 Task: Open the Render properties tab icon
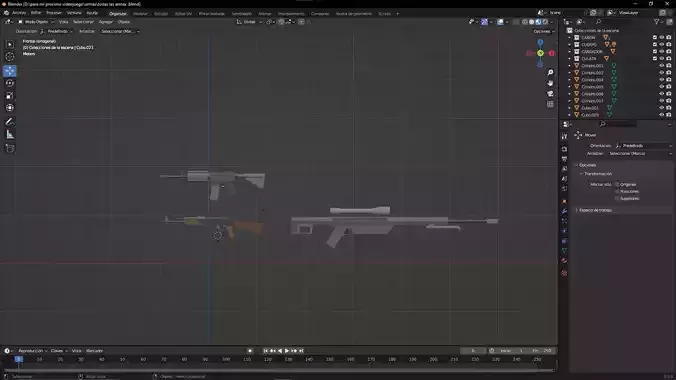click(x=564, y=149)
